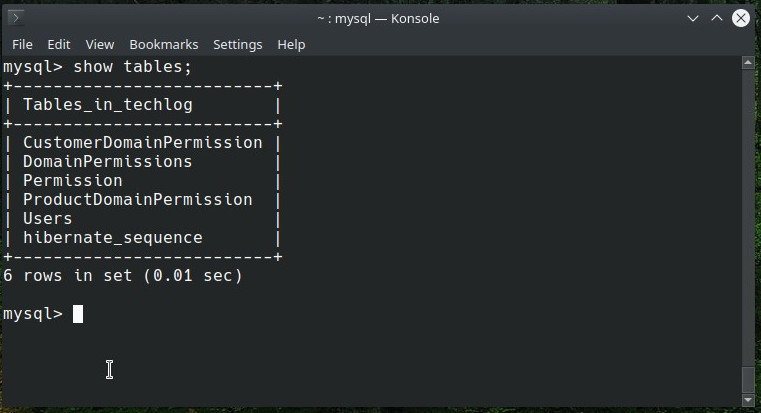
Task: Click the '~ : mysql — Konsole' window title
Action: pos(378,18)
